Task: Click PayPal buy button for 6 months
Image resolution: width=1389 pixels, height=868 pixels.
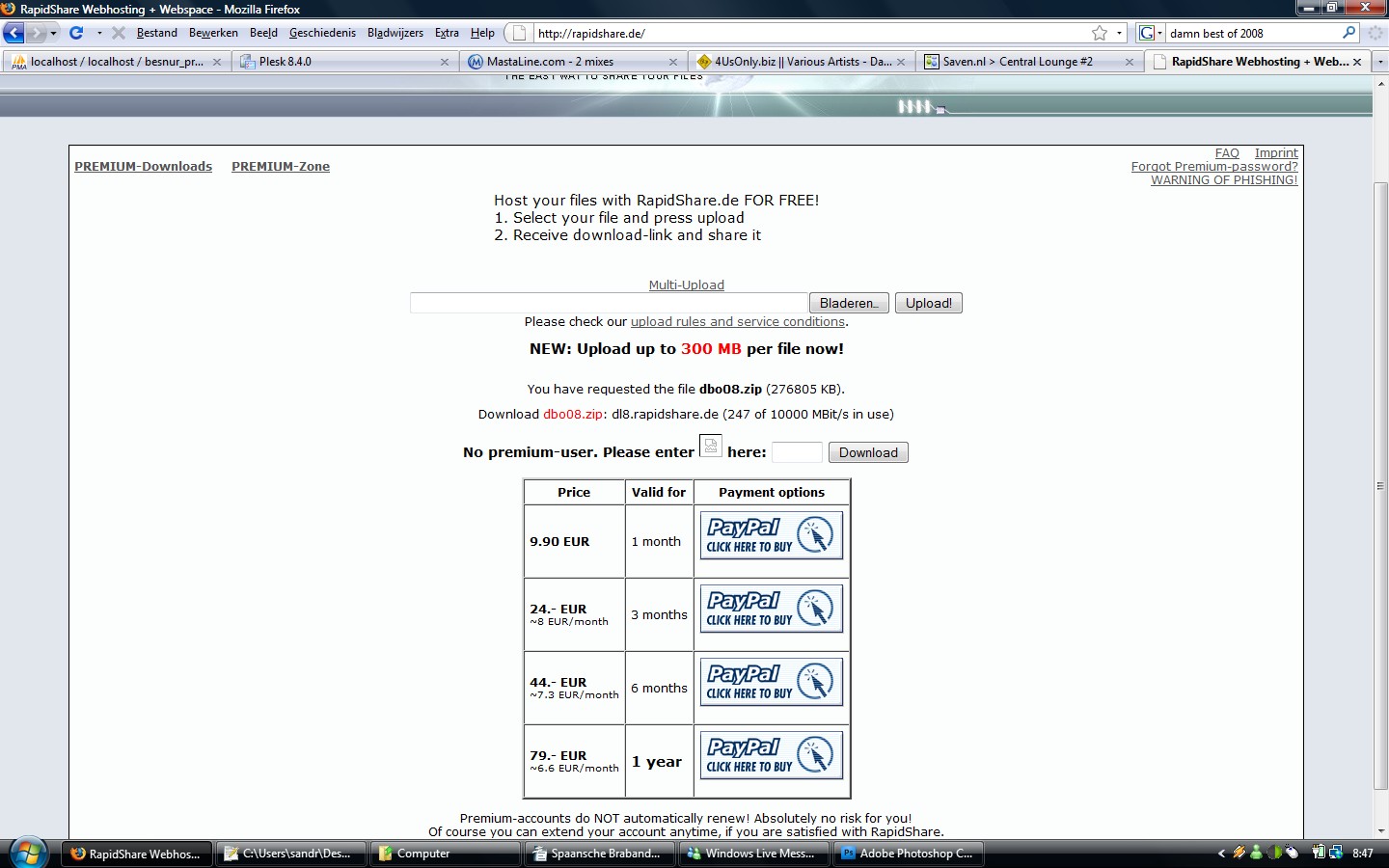Action: [771, 682]
